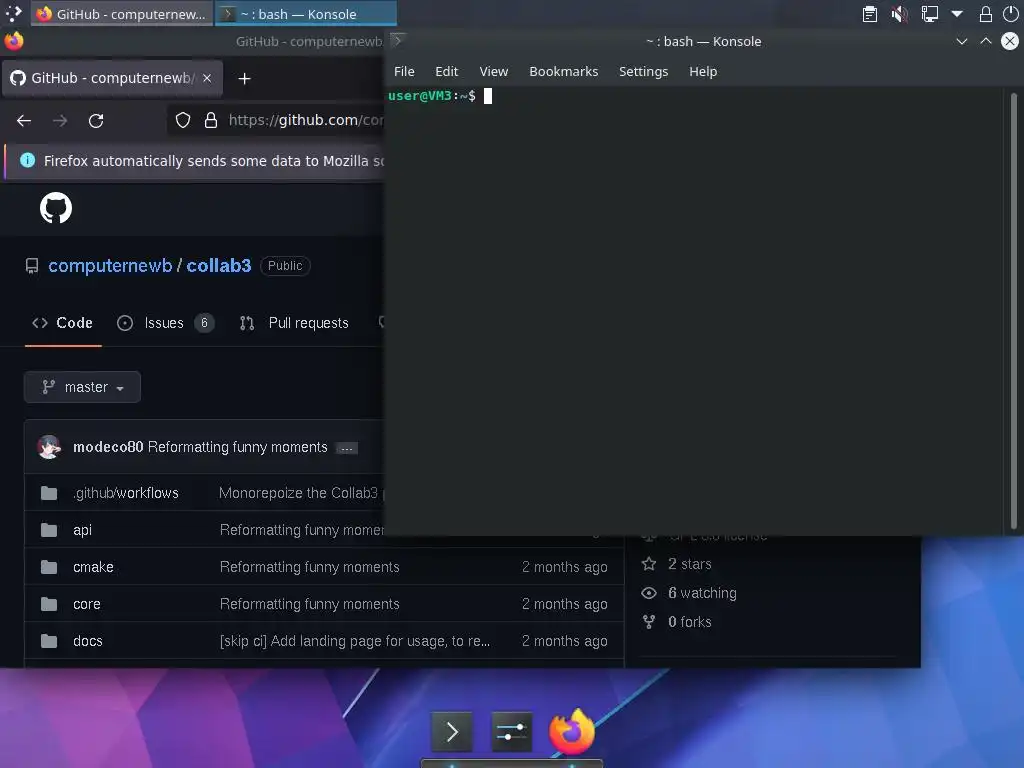The image size is (1024, 768).
Task: Click the Firefox data notice info icon
Action: click(x=27, y=161)
